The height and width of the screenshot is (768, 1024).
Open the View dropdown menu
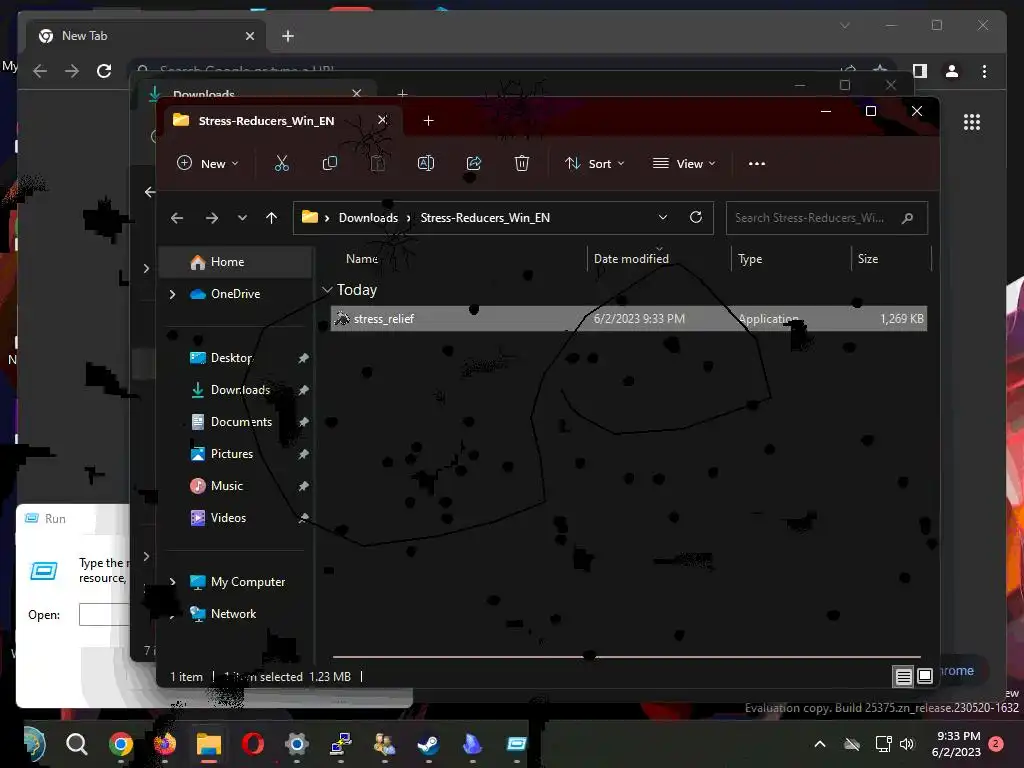point(684,163)
